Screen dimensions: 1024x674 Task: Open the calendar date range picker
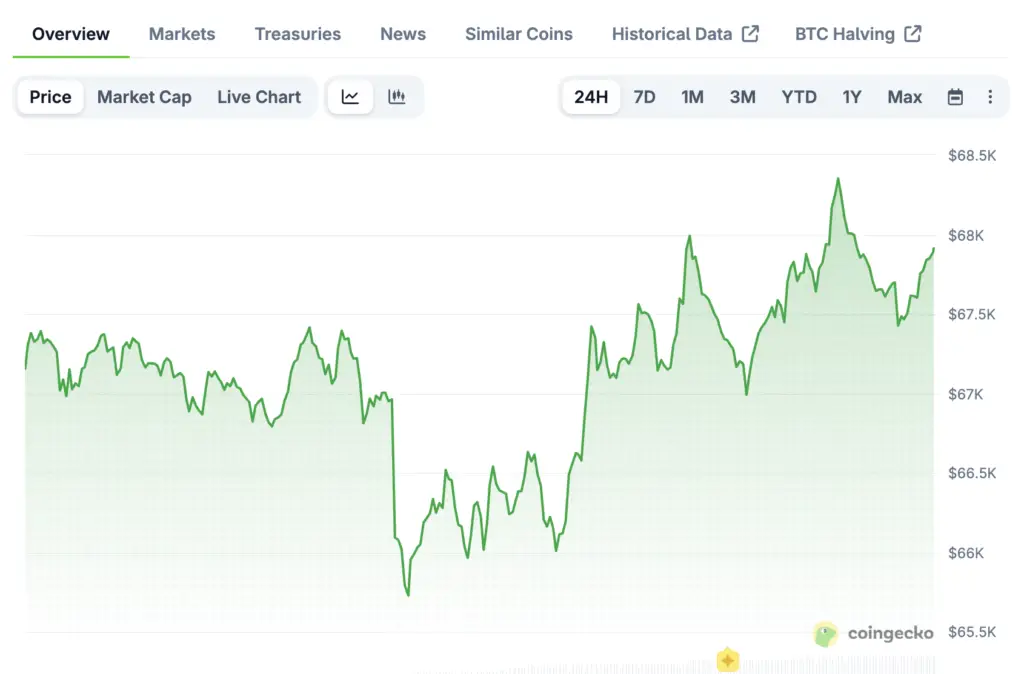pos(955,97)
